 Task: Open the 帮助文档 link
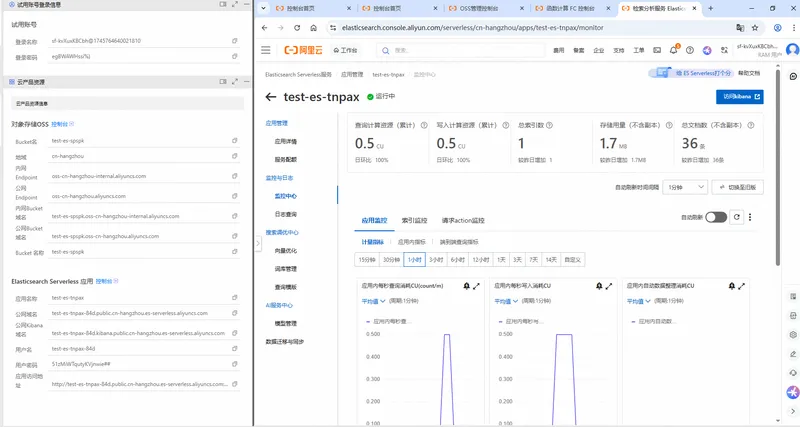pyautogui.click(x=749, y=73)
